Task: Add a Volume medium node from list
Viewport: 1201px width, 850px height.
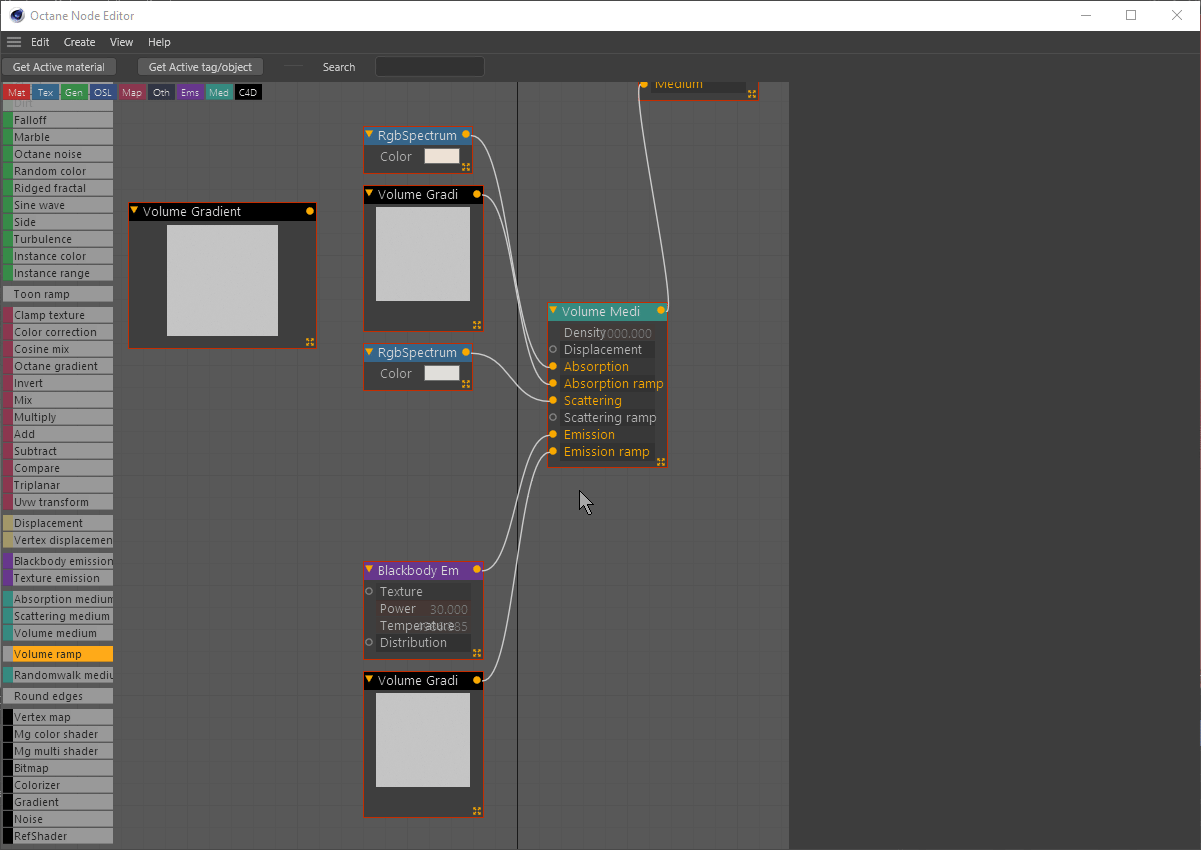Action: point(58,633)
